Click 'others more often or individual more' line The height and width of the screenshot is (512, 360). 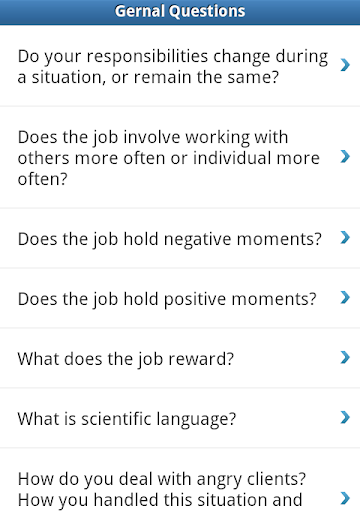click(x=169, y=158)
